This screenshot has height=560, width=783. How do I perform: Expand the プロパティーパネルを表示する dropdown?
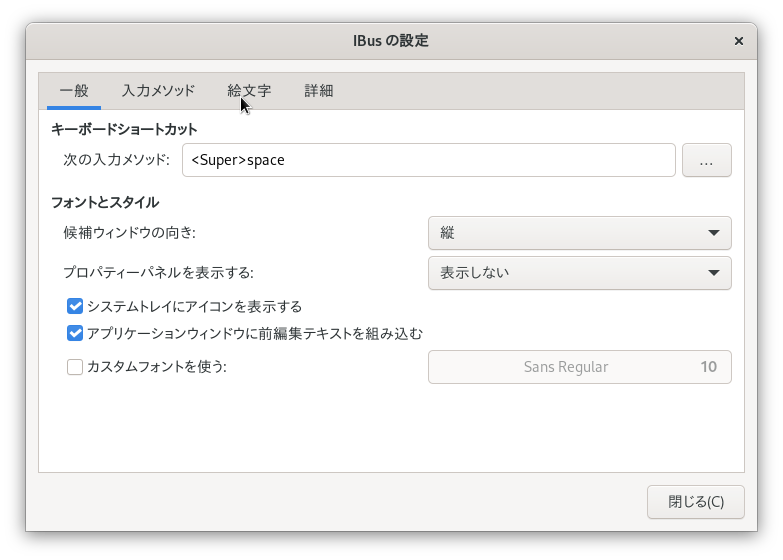point(580,273)
